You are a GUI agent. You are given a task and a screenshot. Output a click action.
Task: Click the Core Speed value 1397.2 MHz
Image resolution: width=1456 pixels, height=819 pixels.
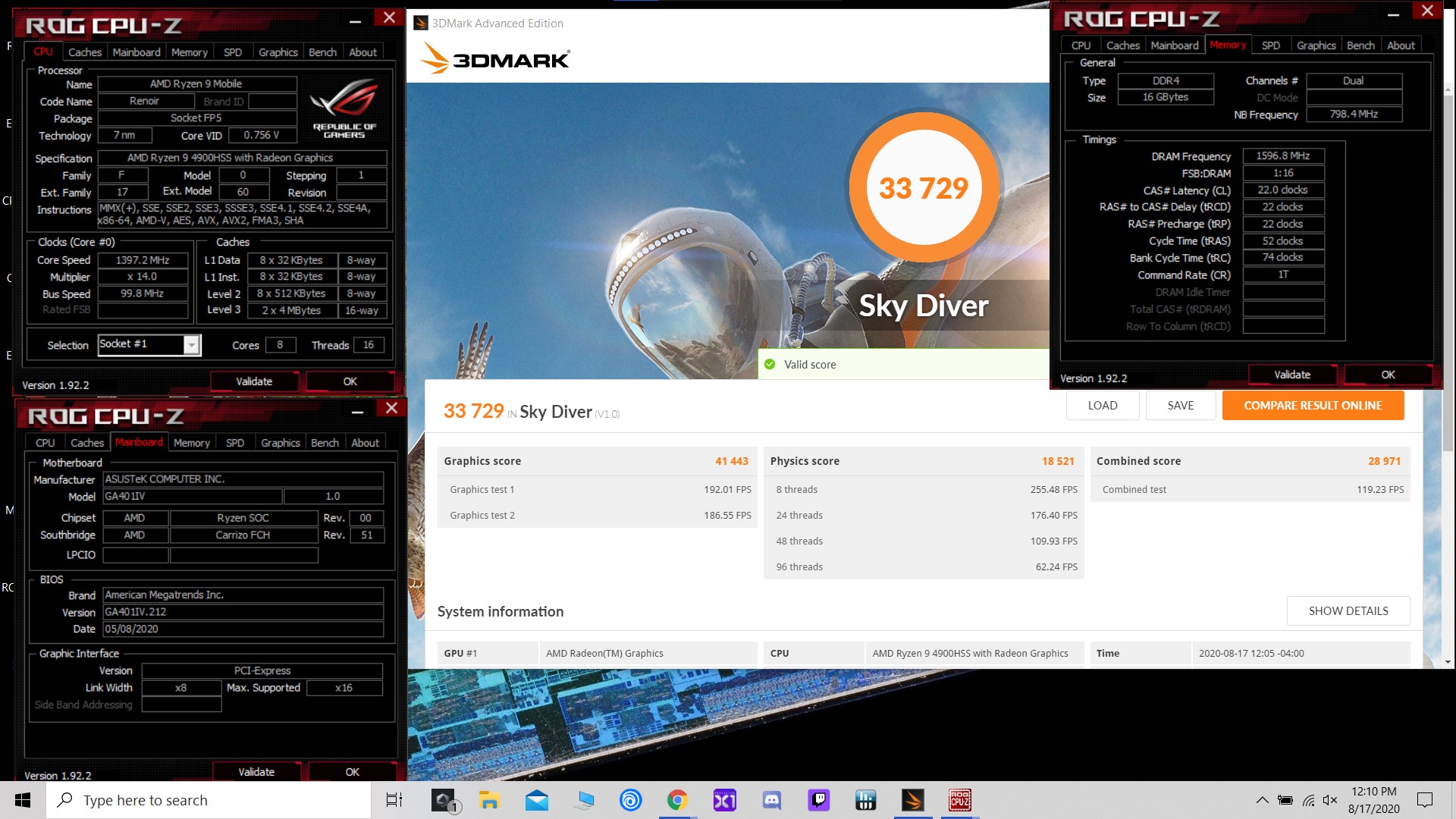pyautogui.click(x=143, y=260)
